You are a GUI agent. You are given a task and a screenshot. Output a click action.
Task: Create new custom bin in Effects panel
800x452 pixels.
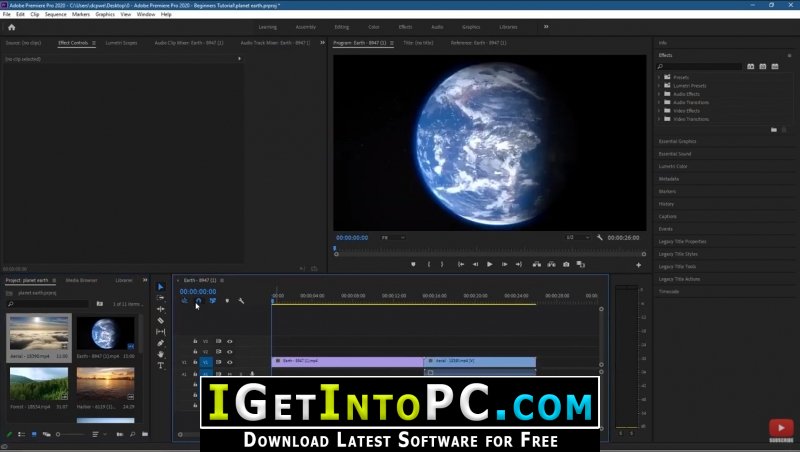(x=773, y=130)
